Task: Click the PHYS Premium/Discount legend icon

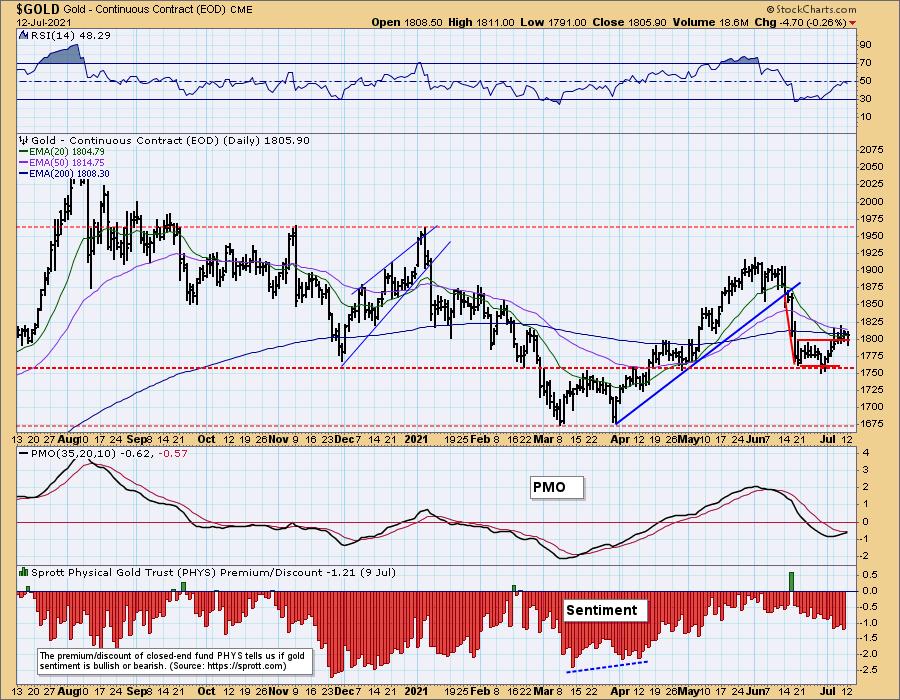Action: click(24, 572)
